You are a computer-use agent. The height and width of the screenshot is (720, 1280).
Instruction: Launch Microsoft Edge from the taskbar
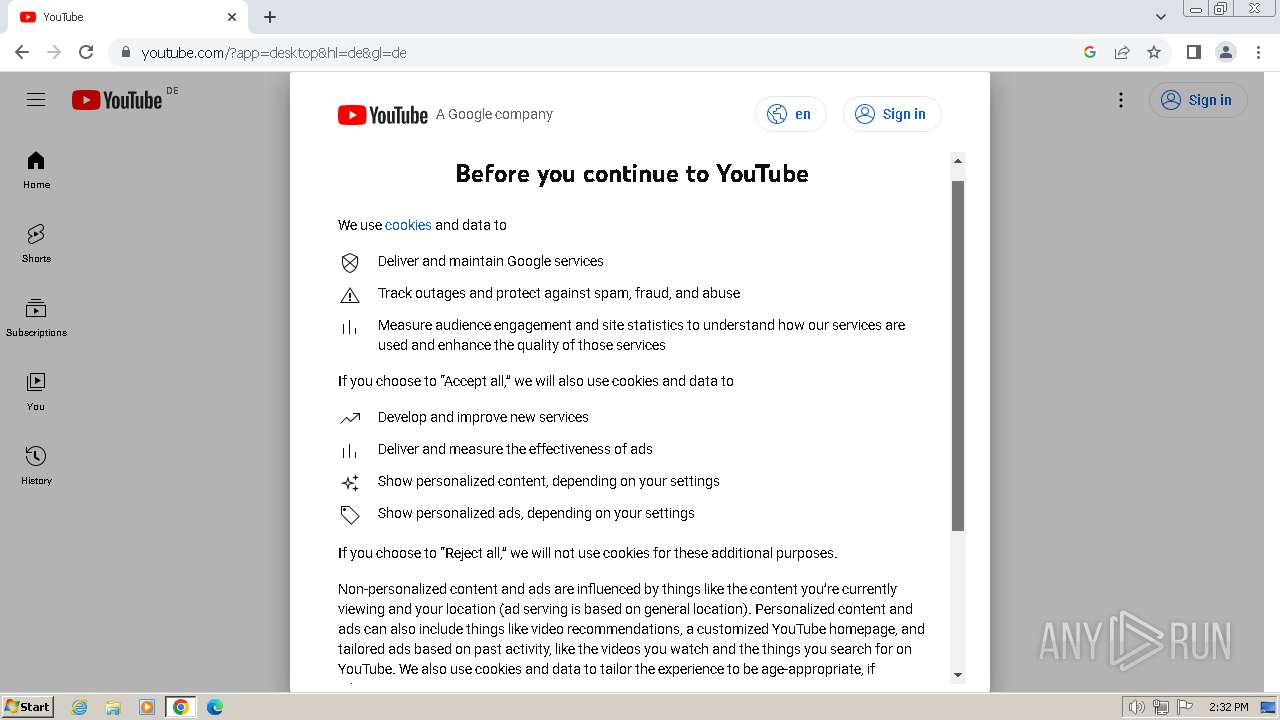pos(214,707)
